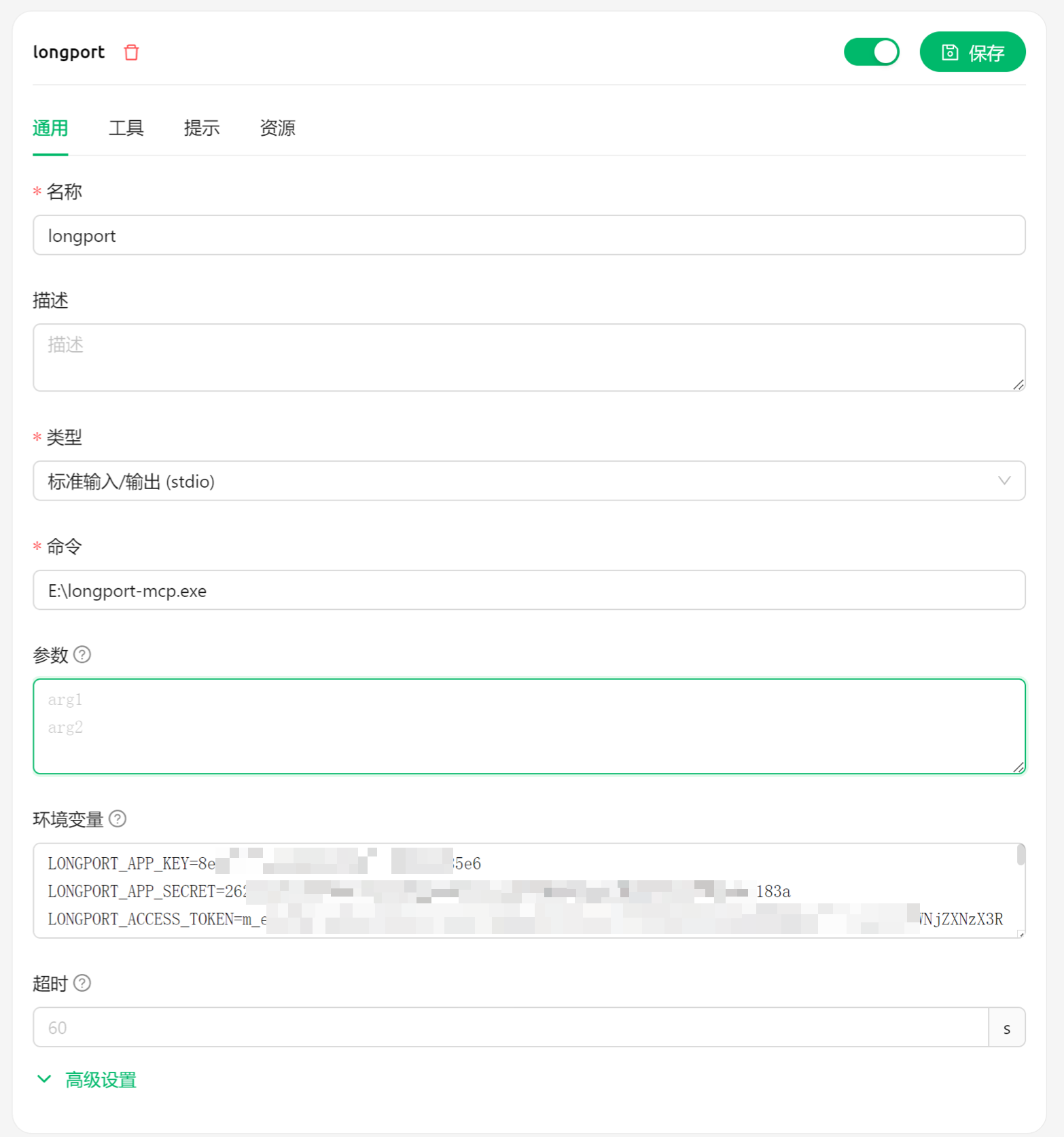Click into the 描述 text area
The width and height of the screenshot is (1064, 1137).
(x=529, y=358)
